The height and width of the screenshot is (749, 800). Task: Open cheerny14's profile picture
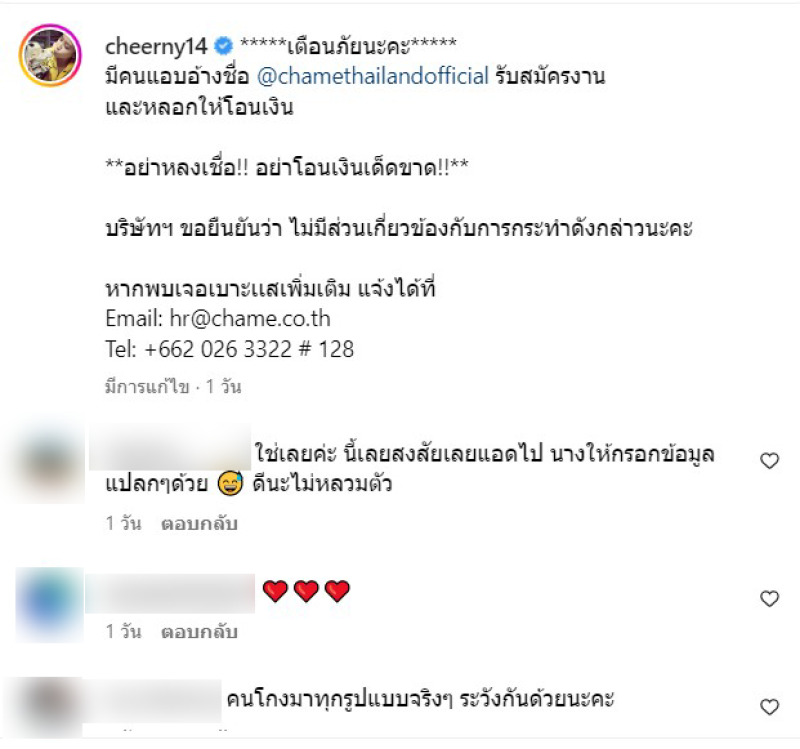coord(50,55)
